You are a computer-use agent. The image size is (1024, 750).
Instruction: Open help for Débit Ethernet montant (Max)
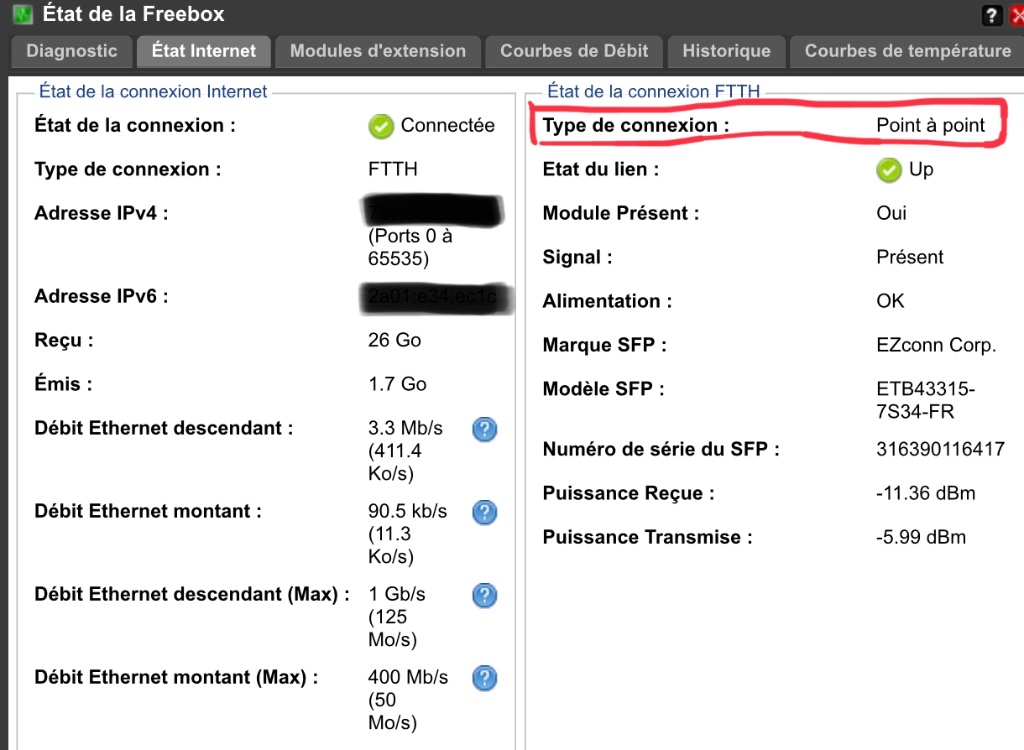tap(484, 679)
